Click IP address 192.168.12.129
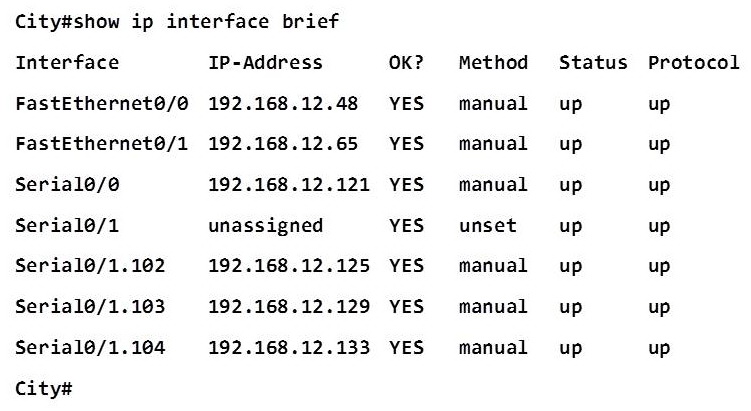Screen dimensions: 751x411 289,306
